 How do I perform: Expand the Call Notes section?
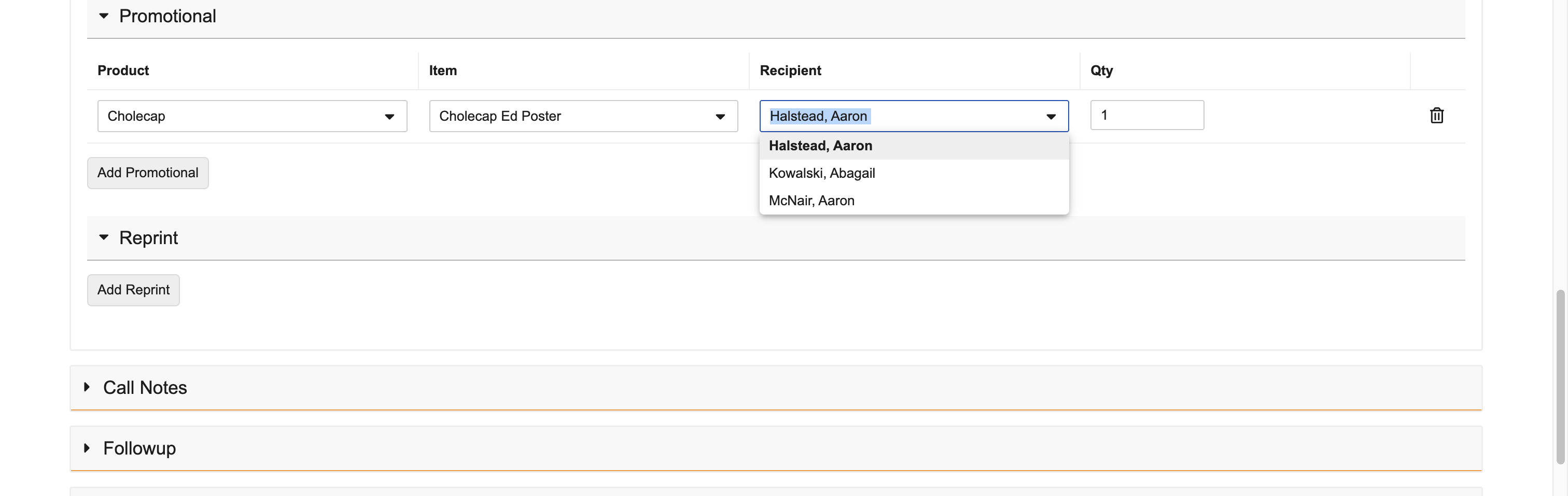pos(87,387)
